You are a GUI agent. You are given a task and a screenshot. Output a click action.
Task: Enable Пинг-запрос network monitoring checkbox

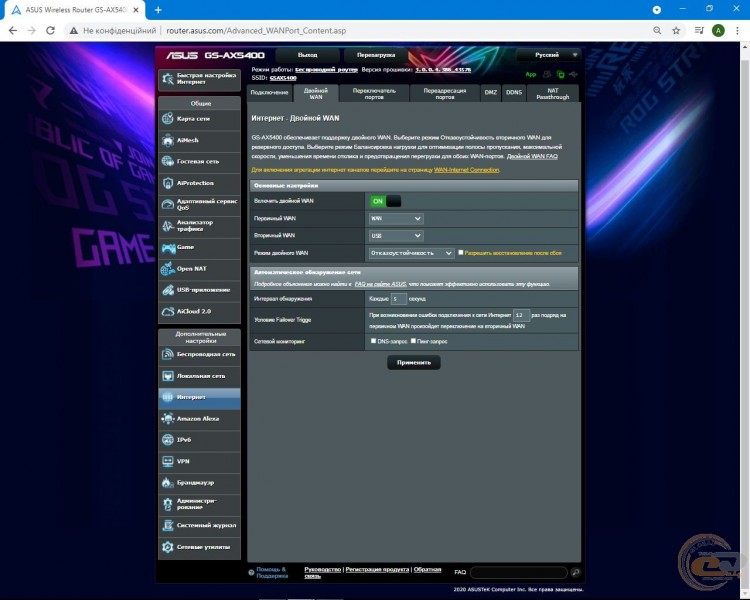(x=413, y=341)
